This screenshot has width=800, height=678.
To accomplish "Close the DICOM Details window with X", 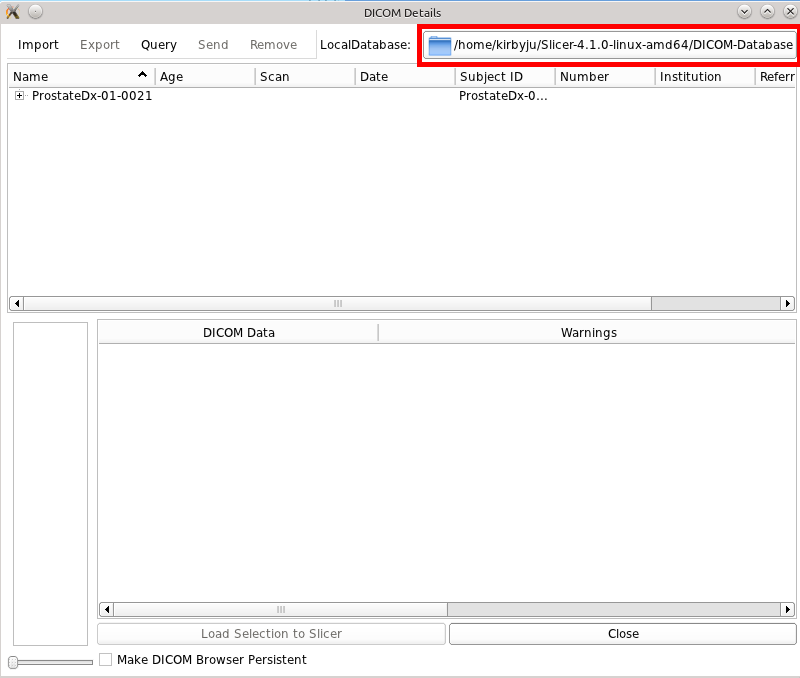I will pyautogui.click(x=790, y=12).
